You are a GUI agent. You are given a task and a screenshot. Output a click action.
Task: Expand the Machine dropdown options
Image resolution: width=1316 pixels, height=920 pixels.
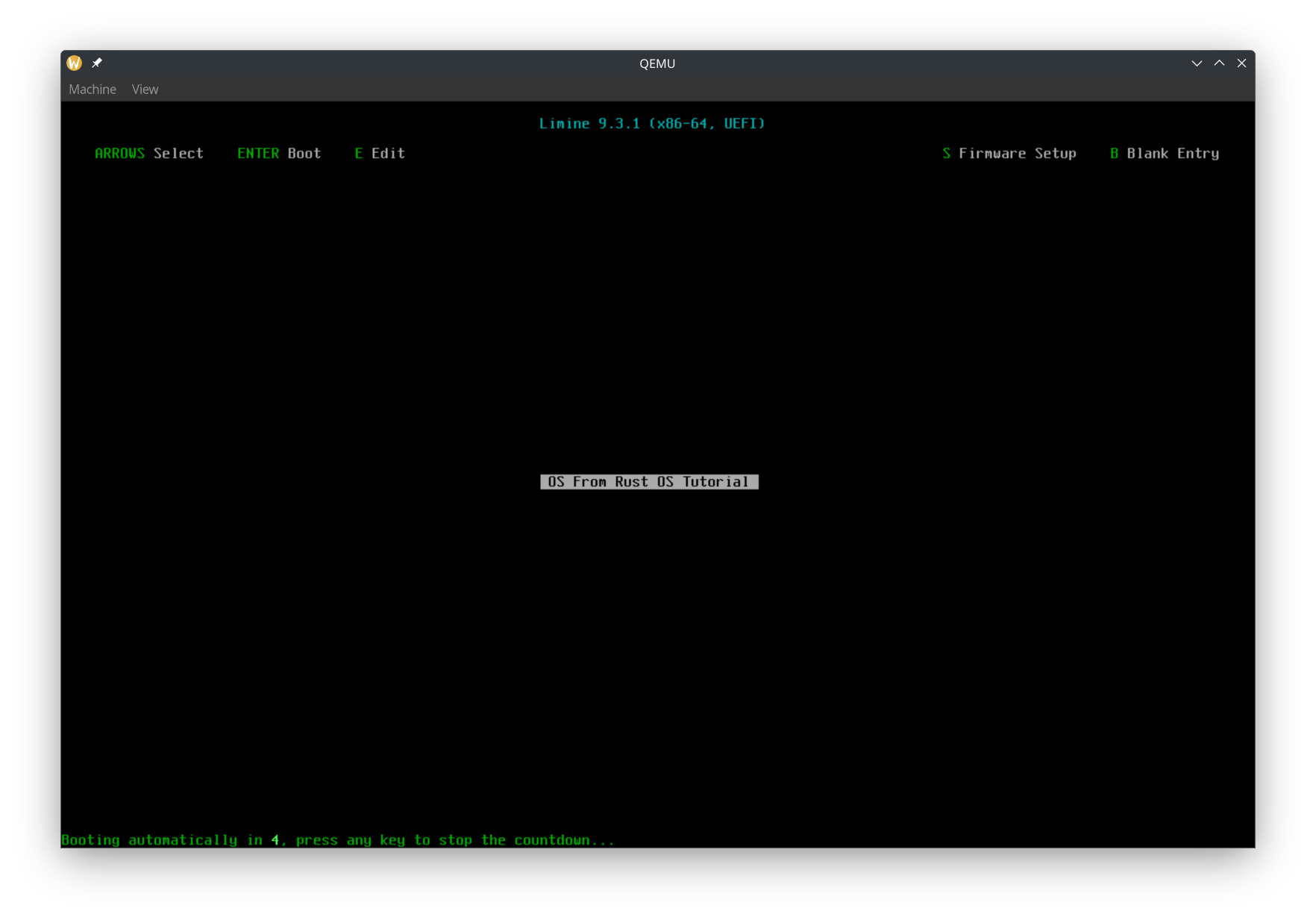[x=93, y=89]
